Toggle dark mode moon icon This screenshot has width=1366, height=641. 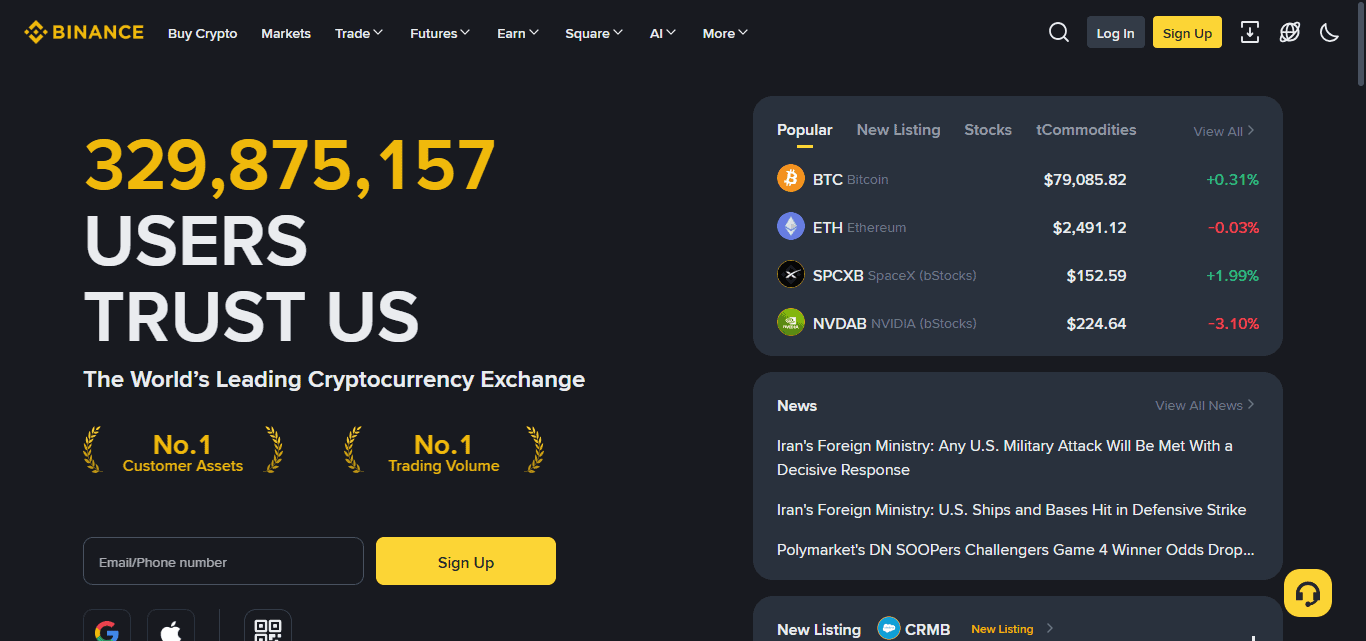click(x=1329, y=33)
